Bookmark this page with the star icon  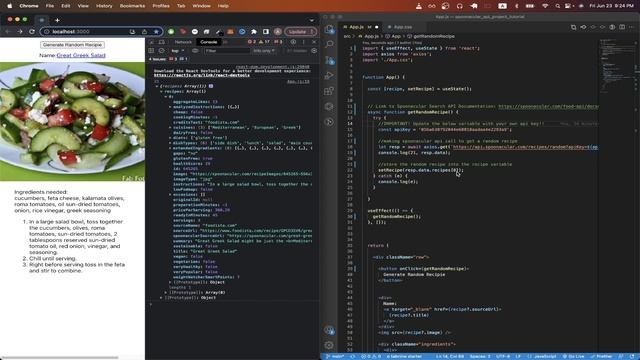tap(156, 31)
